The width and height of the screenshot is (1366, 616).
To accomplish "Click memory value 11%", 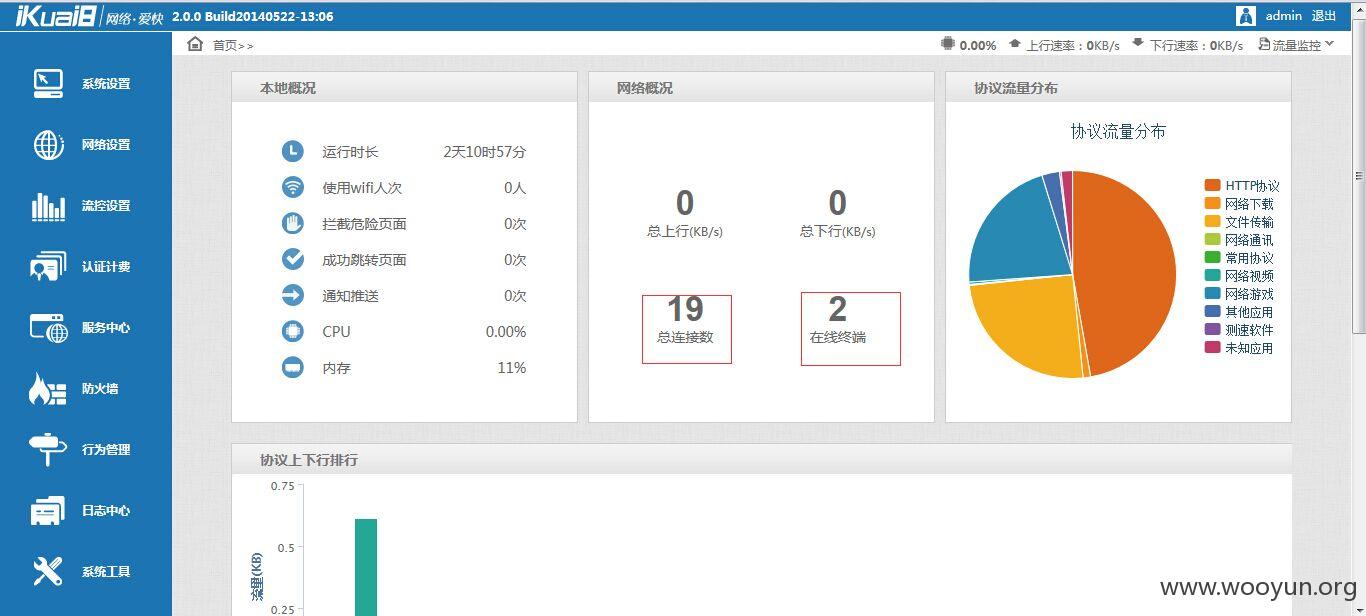I will (x=512, y=368).
